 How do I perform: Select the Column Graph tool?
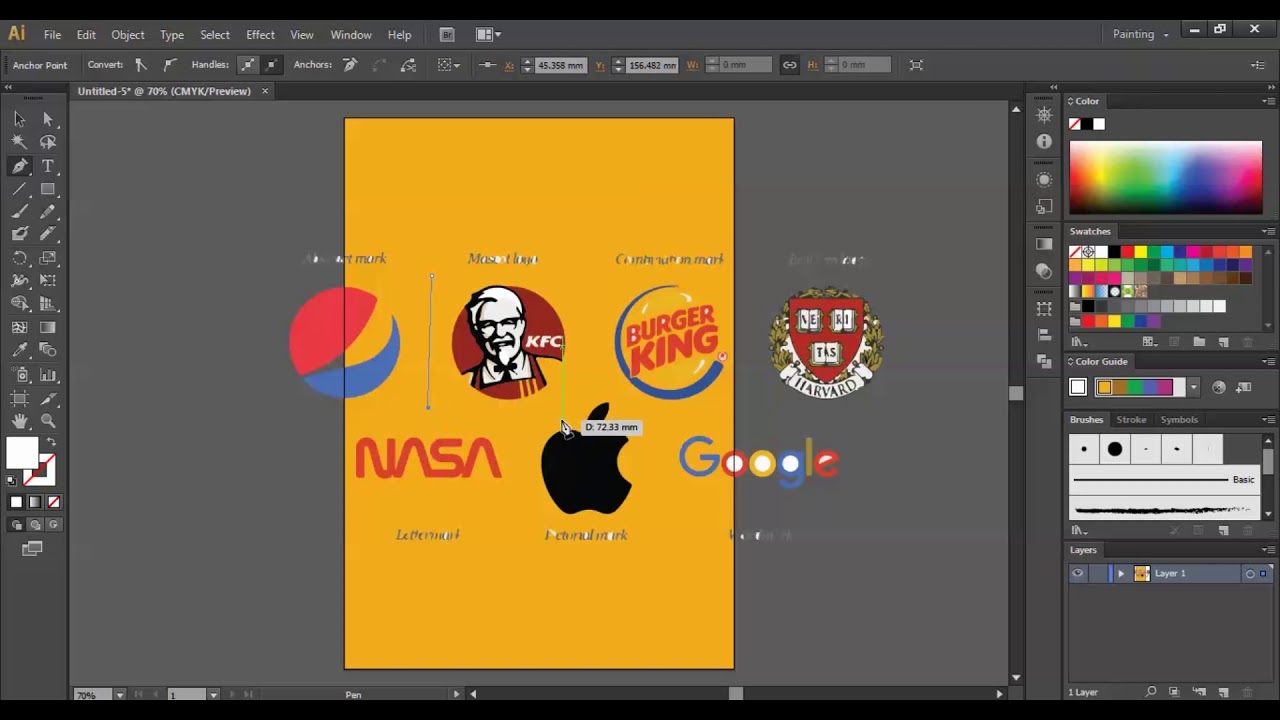point(47,375)
